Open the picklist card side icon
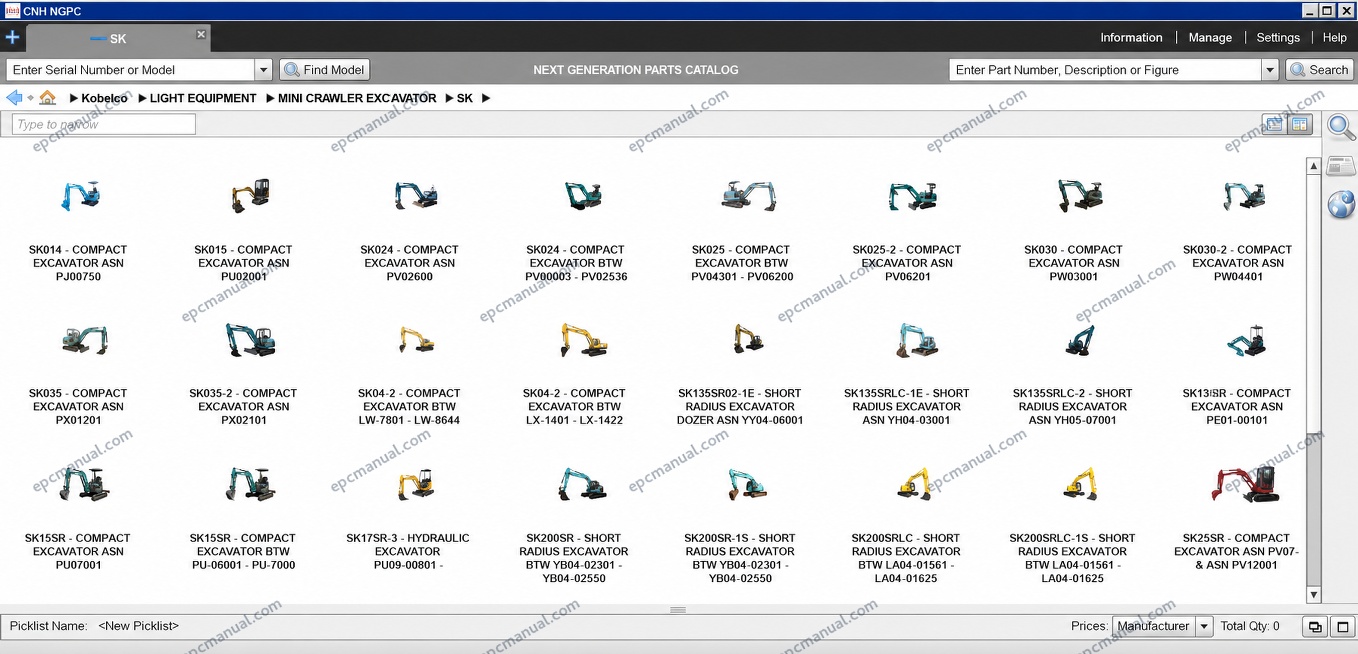This screenshot has width=1358, height=654. pyautogui.click(x=1341, y=166)
